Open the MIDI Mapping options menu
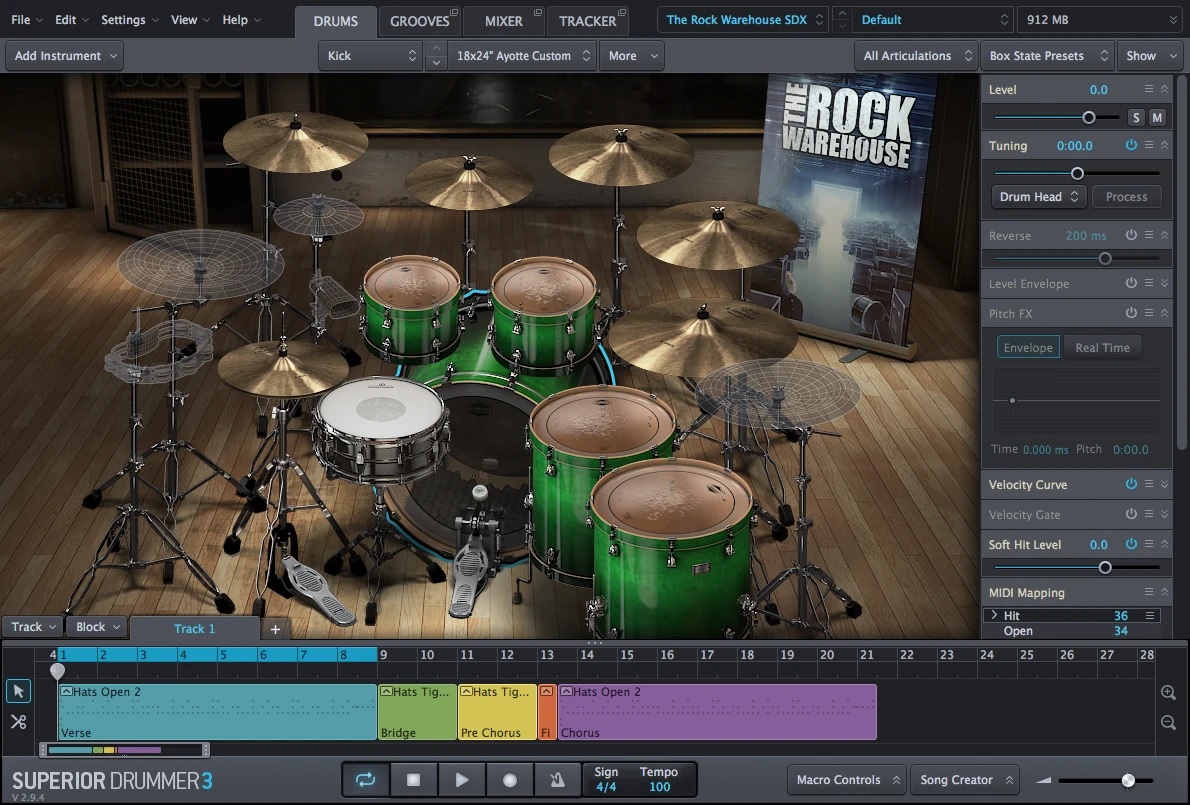This screenshot has height=805, width=1190. tap(1149, 592)
